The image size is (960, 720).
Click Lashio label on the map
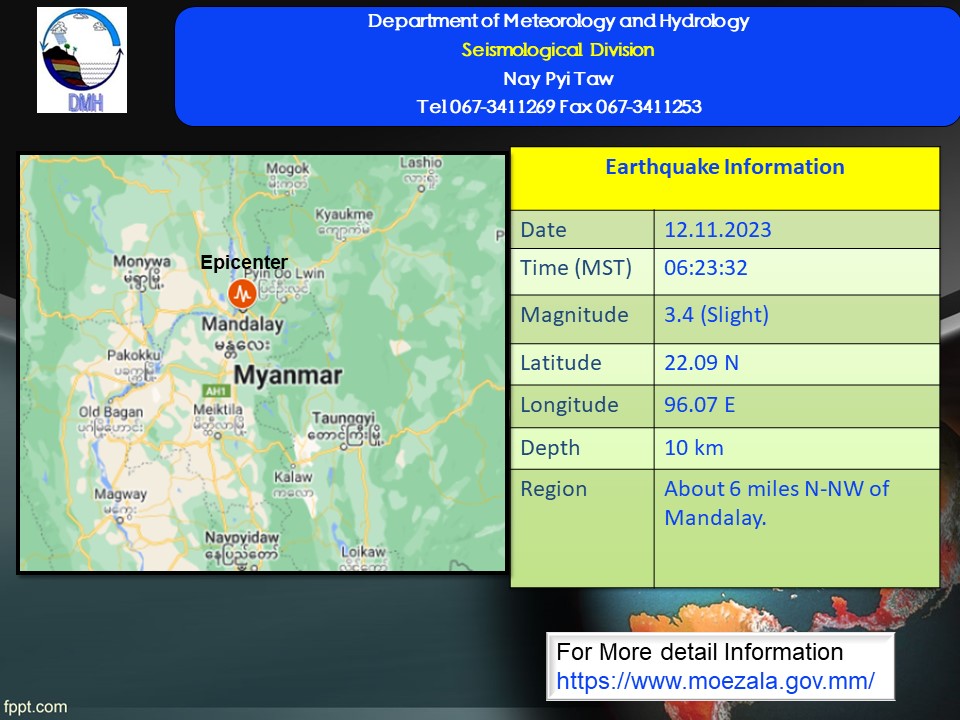(x=421, y=162)
